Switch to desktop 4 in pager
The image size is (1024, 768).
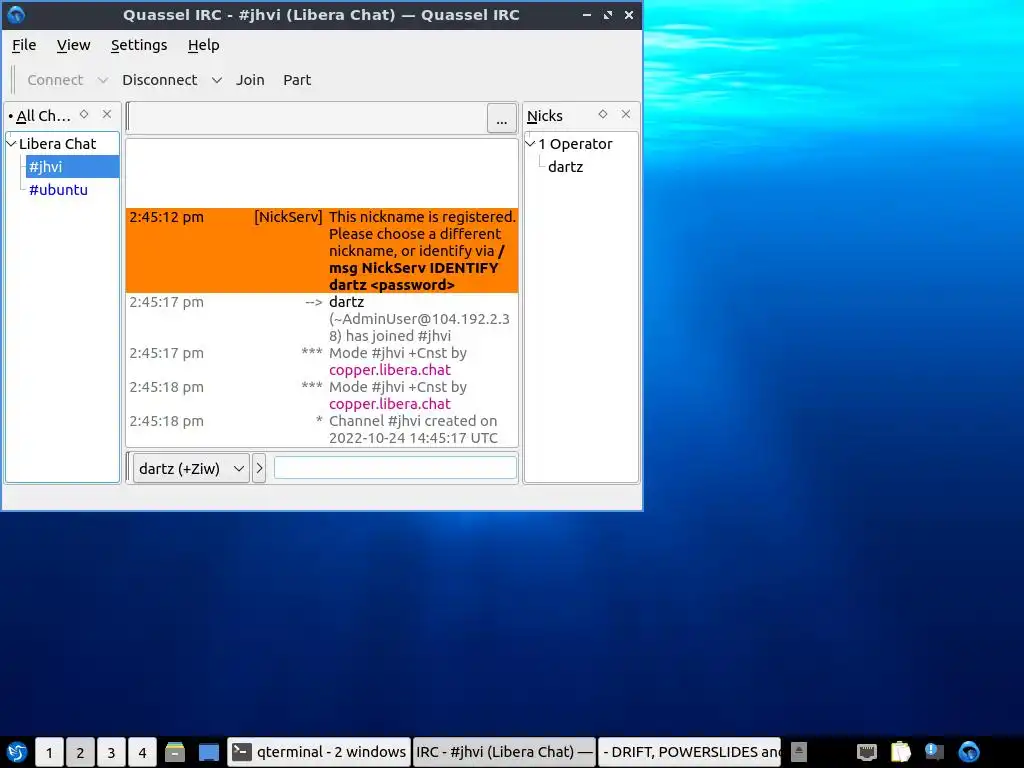142,752
